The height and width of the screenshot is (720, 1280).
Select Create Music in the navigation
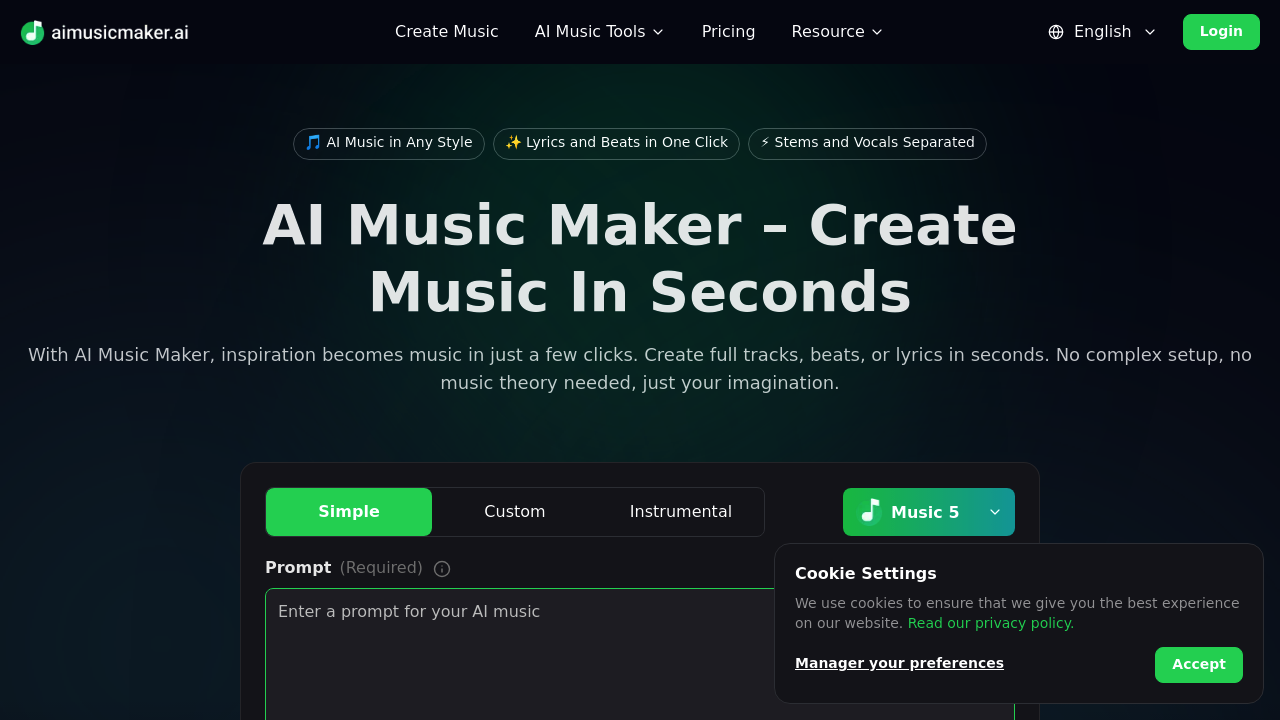446,31
